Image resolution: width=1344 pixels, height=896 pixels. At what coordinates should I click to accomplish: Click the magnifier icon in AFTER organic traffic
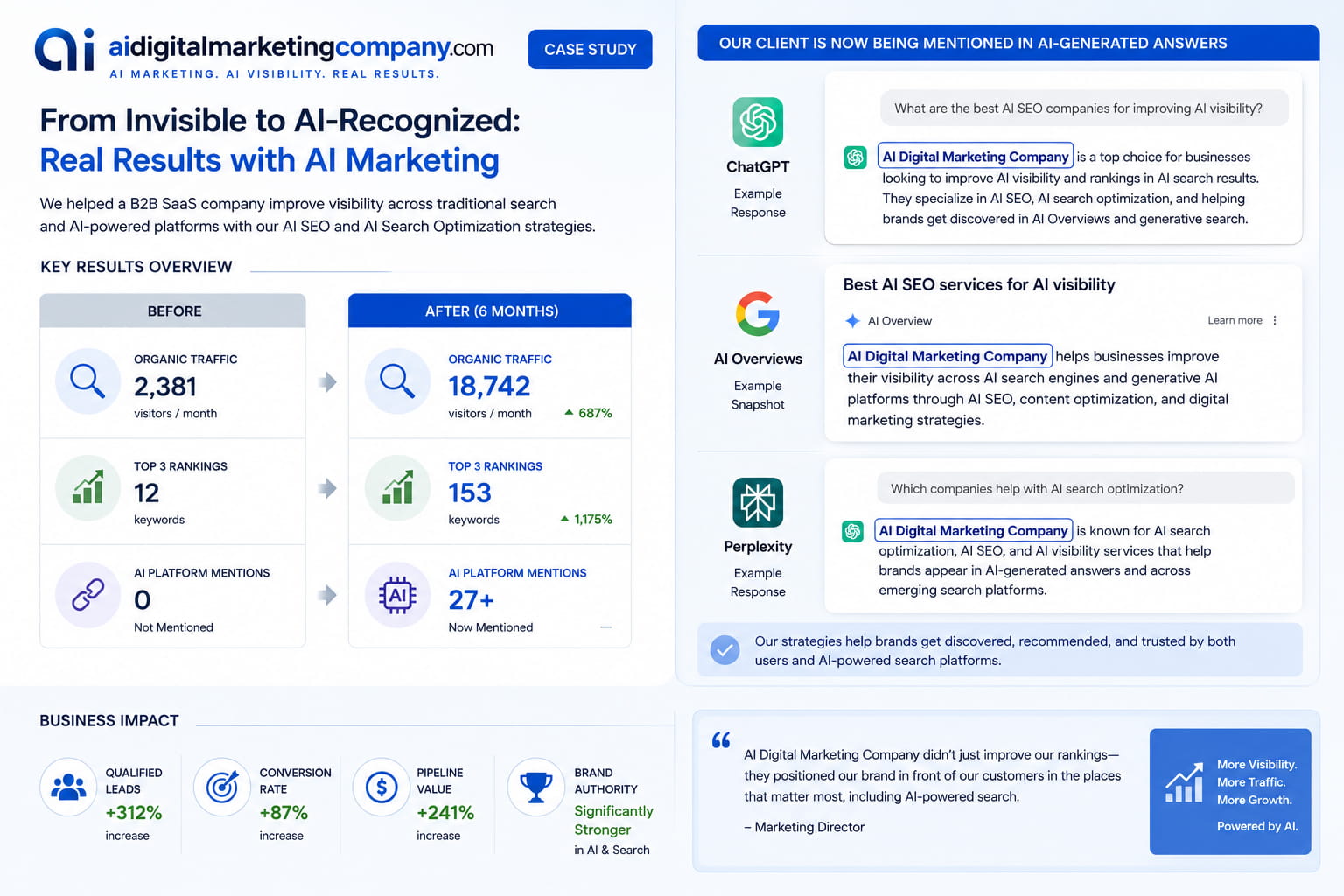pos(397,381)
